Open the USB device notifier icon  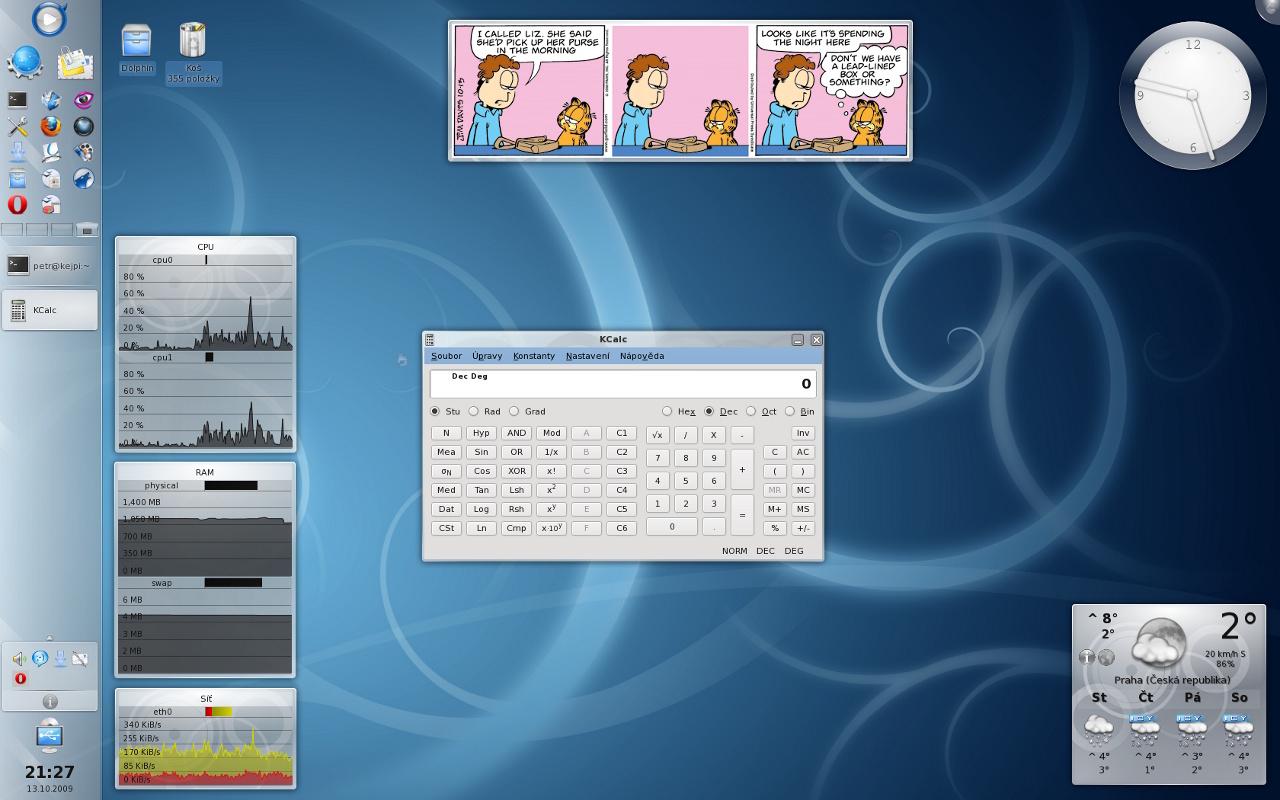pos(49,736)
